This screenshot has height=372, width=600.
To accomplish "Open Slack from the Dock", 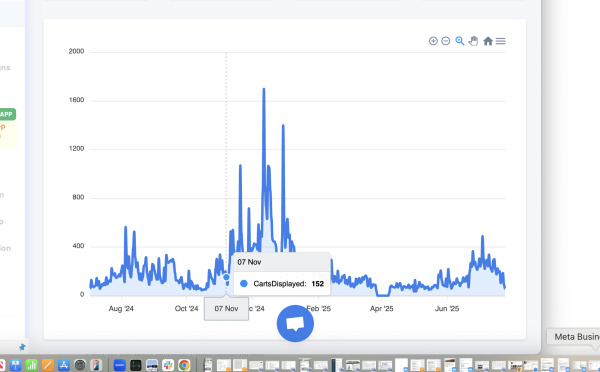I will [x=168, y=365].
